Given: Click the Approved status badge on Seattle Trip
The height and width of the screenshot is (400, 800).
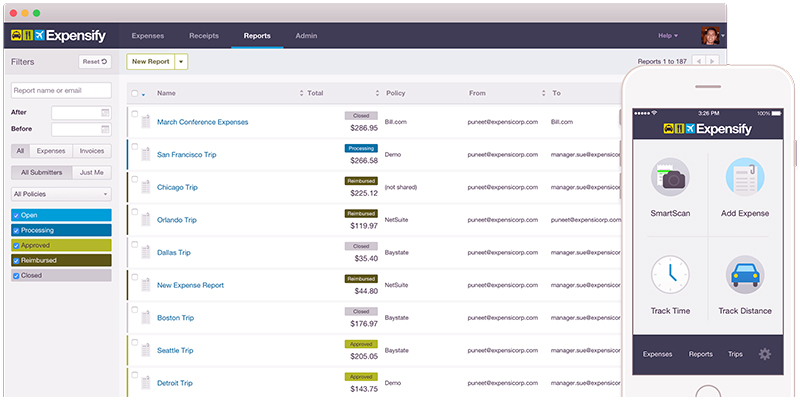Looking at the screenshot, I should click(x=361, y=344).
